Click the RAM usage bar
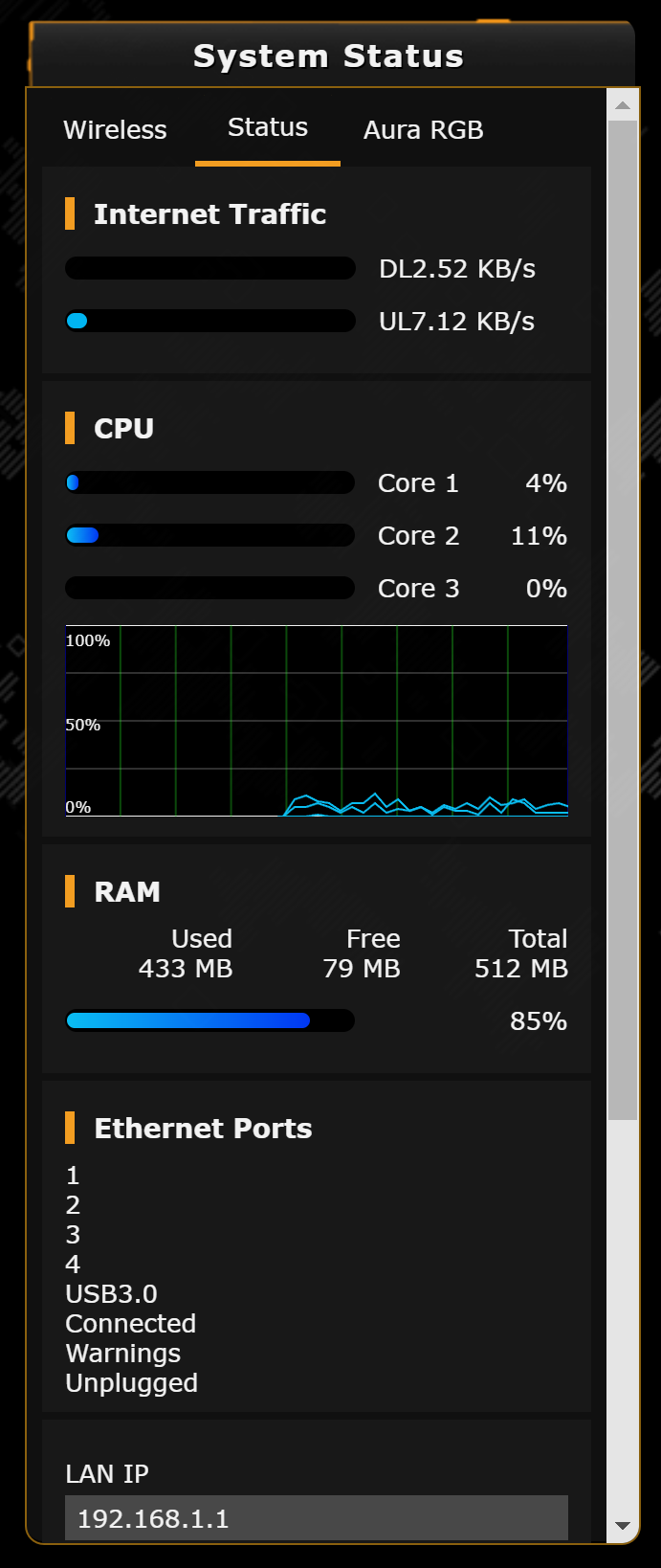Screen dimensions: 661x1568 click(x=209, y=1020)
